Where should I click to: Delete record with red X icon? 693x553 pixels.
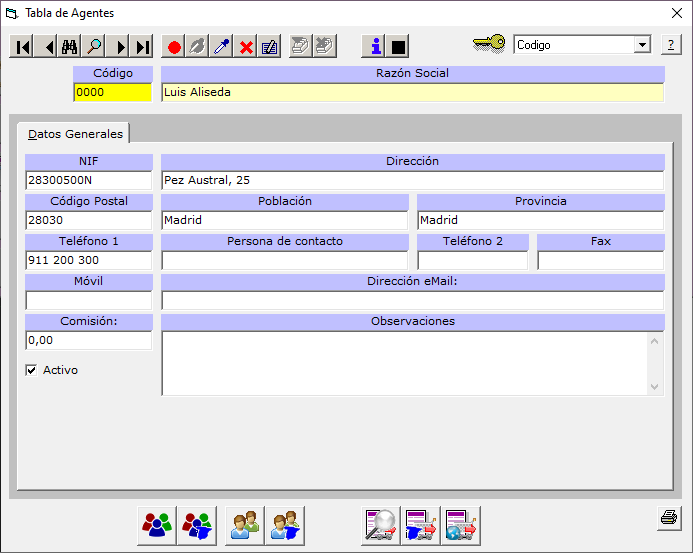point(246,47)
